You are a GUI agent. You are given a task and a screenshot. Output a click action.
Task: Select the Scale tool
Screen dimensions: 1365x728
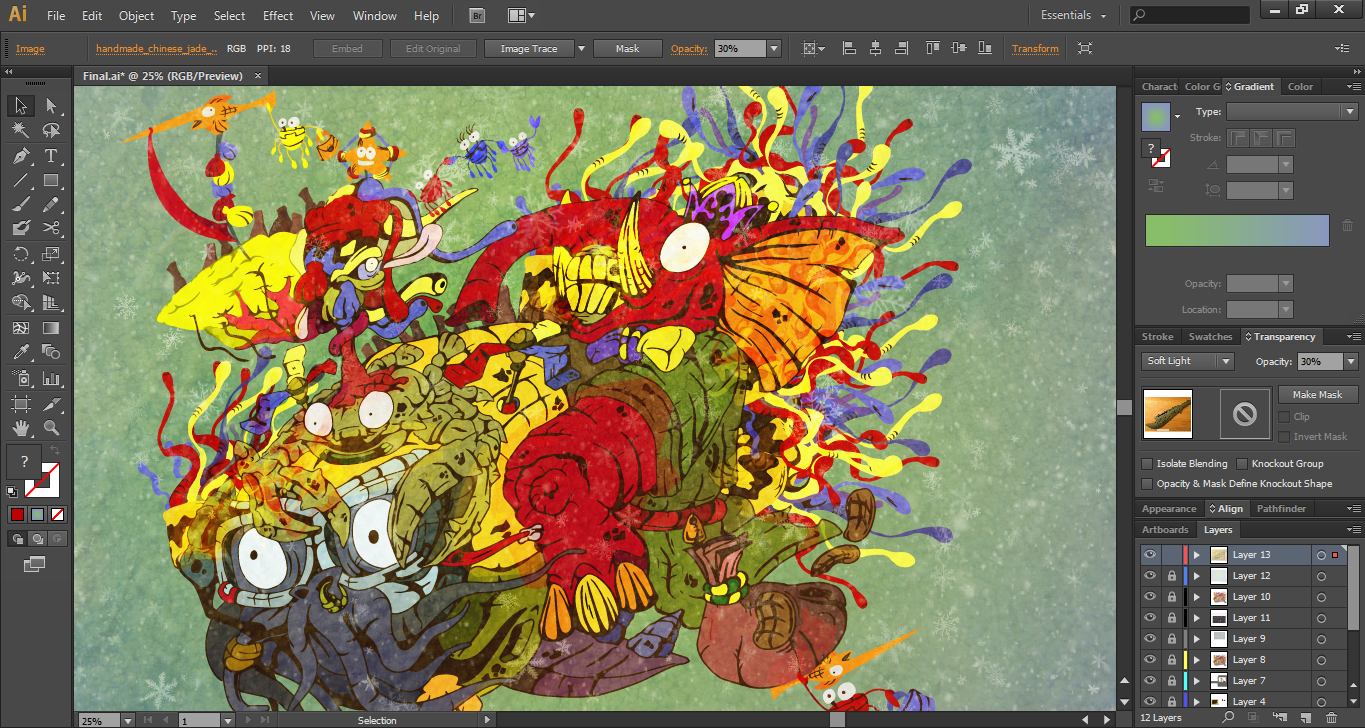[51, 254]
